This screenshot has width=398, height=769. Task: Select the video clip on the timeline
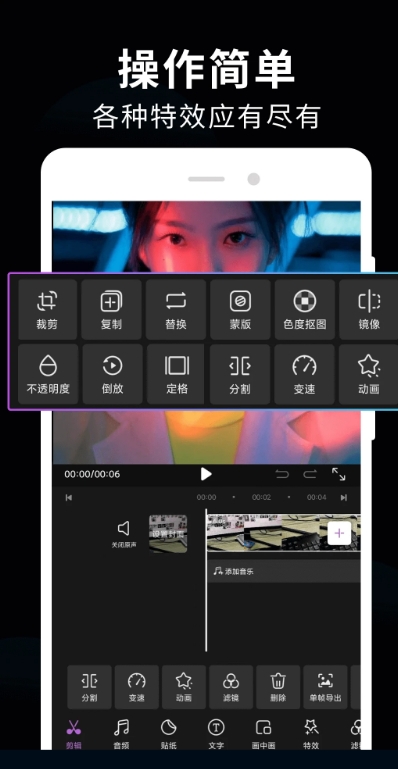click(x=283, y=533)
